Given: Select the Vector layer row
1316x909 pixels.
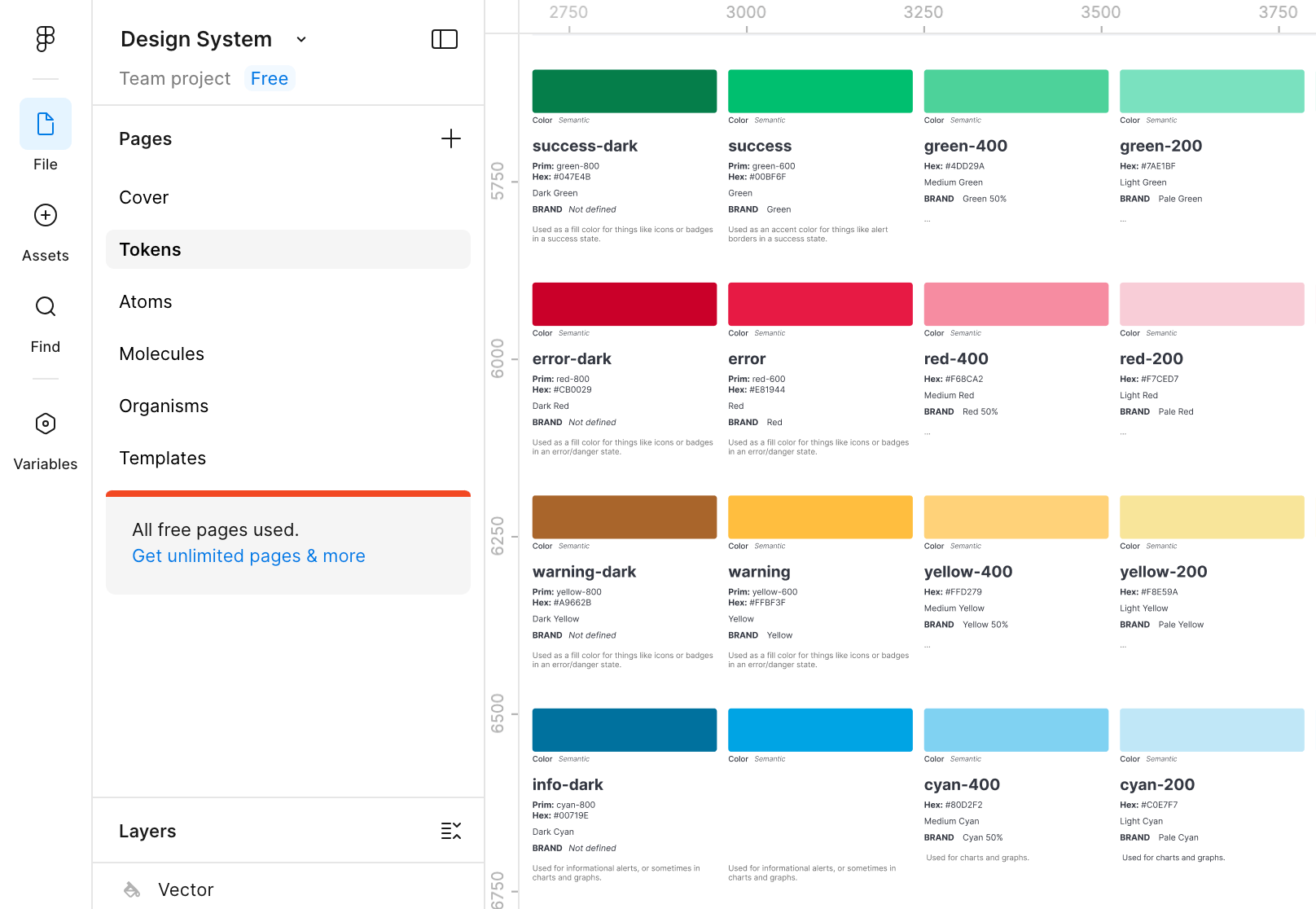Looking at the screenshot, I should 288,889.
